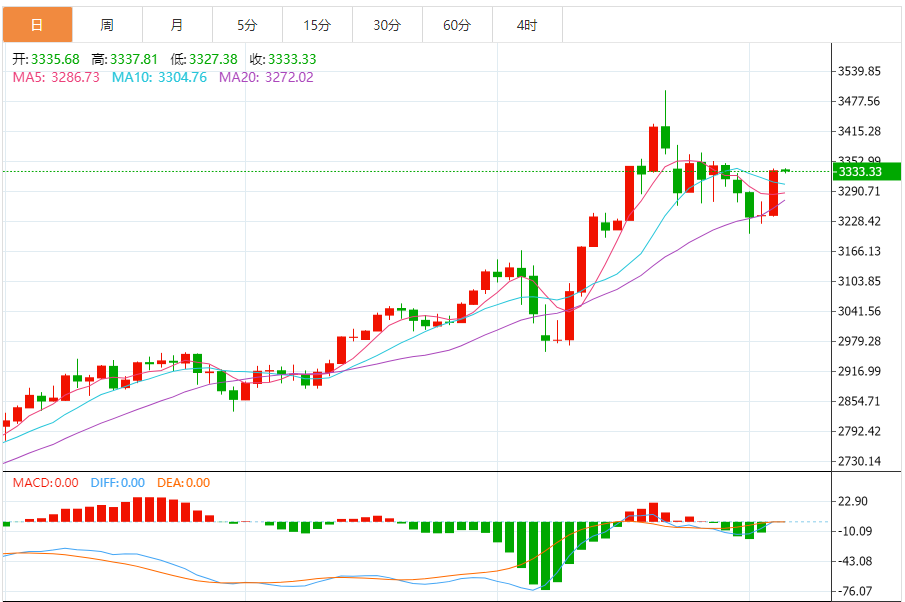
Task: Click the low price 3327.38
Action: tap(213, 59)
